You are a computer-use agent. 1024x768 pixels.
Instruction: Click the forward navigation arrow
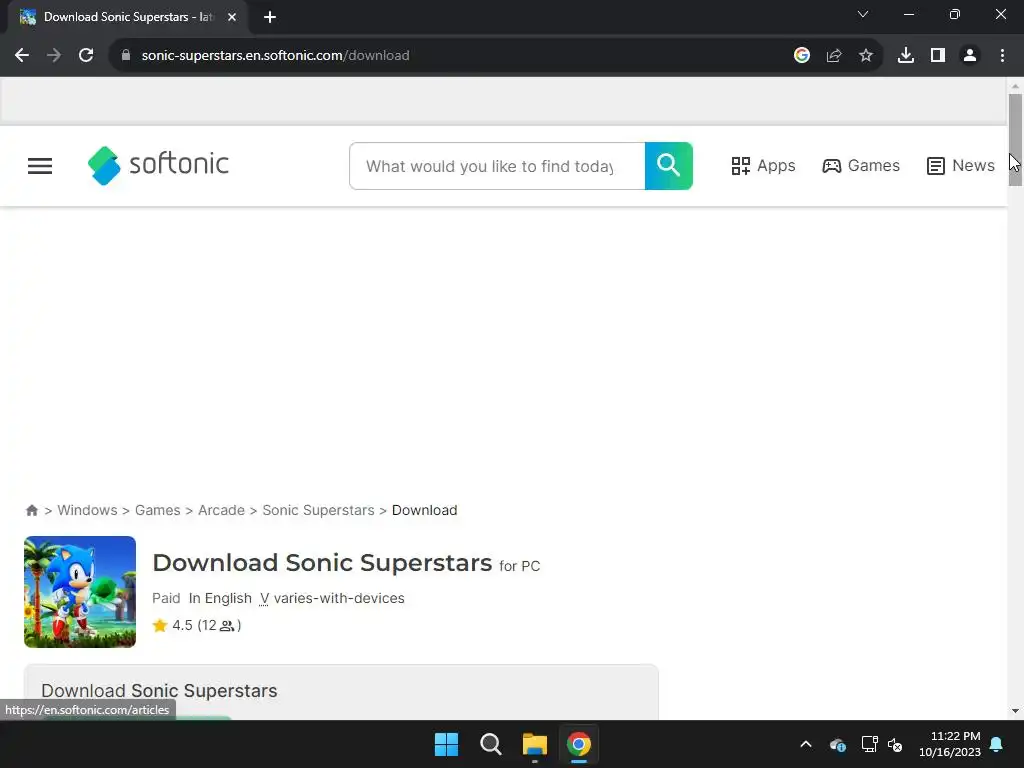click(x=54, y=56)
